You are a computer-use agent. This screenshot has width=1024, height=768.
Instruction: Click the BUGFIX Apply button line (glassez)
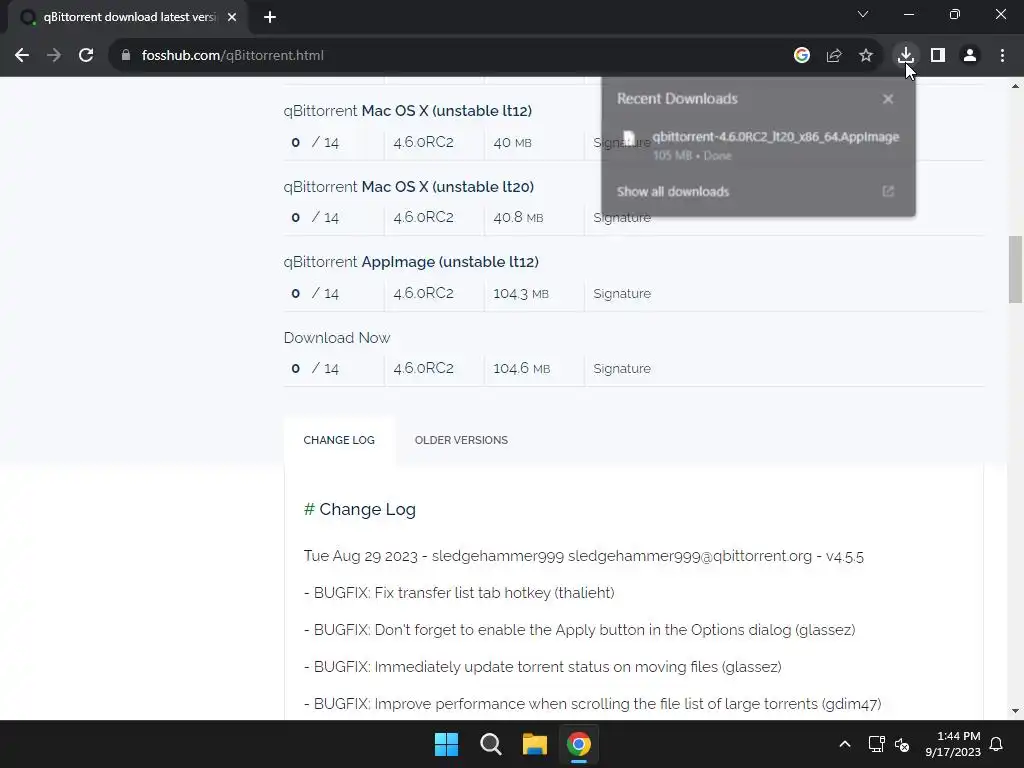point(579,630)
